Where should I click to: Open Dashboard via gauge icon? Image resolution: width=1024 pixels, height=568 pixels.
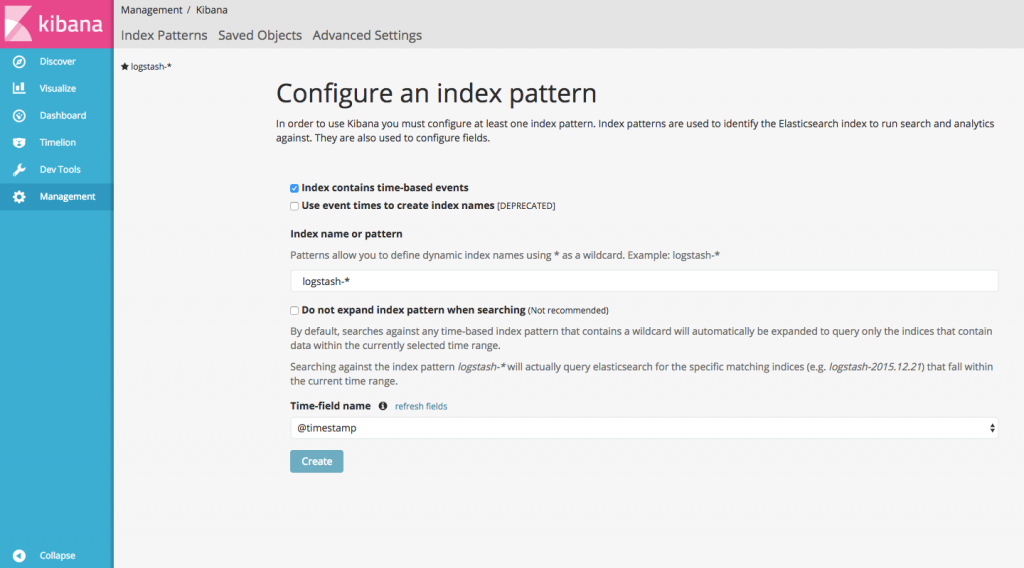click(x=19, y=116)
